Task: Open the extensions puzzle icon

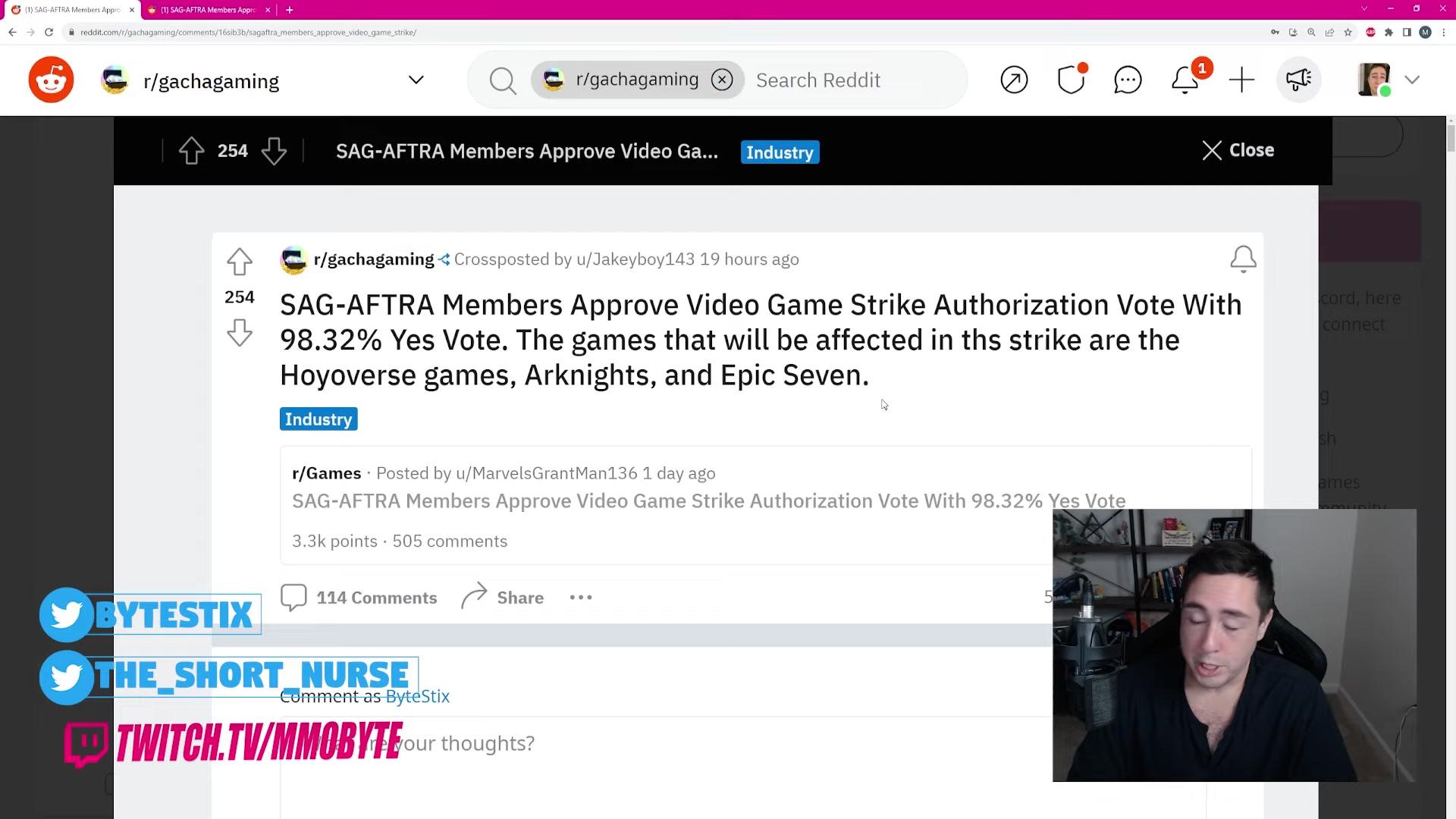Action: (1389, 32)
